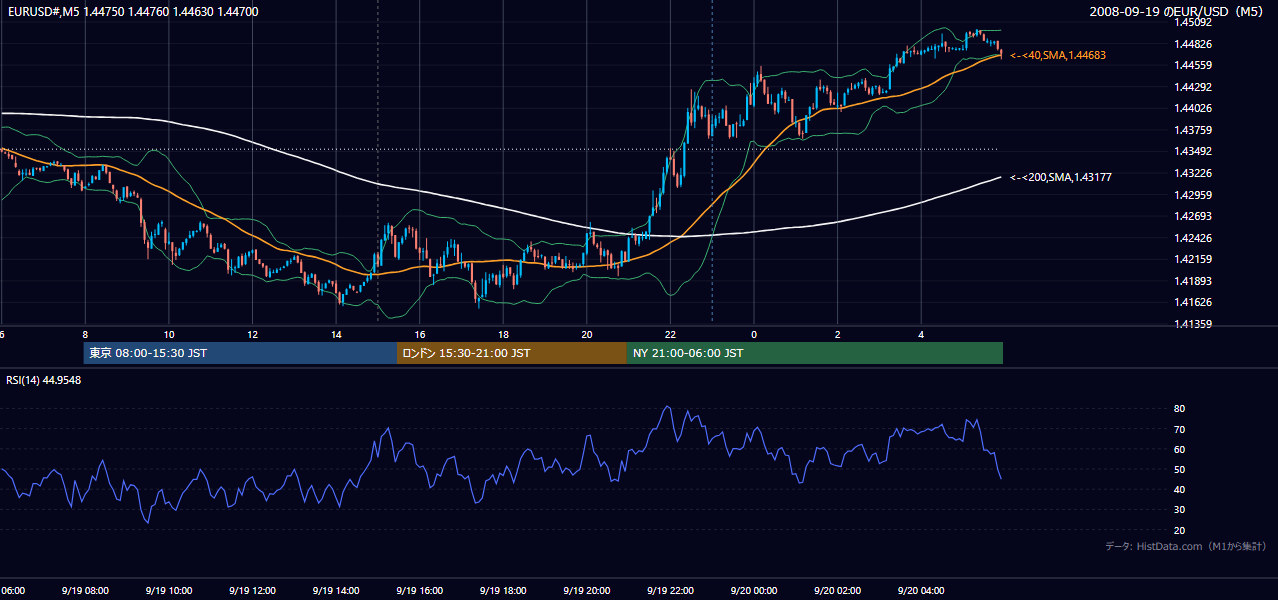This screenshot has height=600, width=1278.
Task: Click the 9/19 22:00 time axis label
Action: (670, 591)
